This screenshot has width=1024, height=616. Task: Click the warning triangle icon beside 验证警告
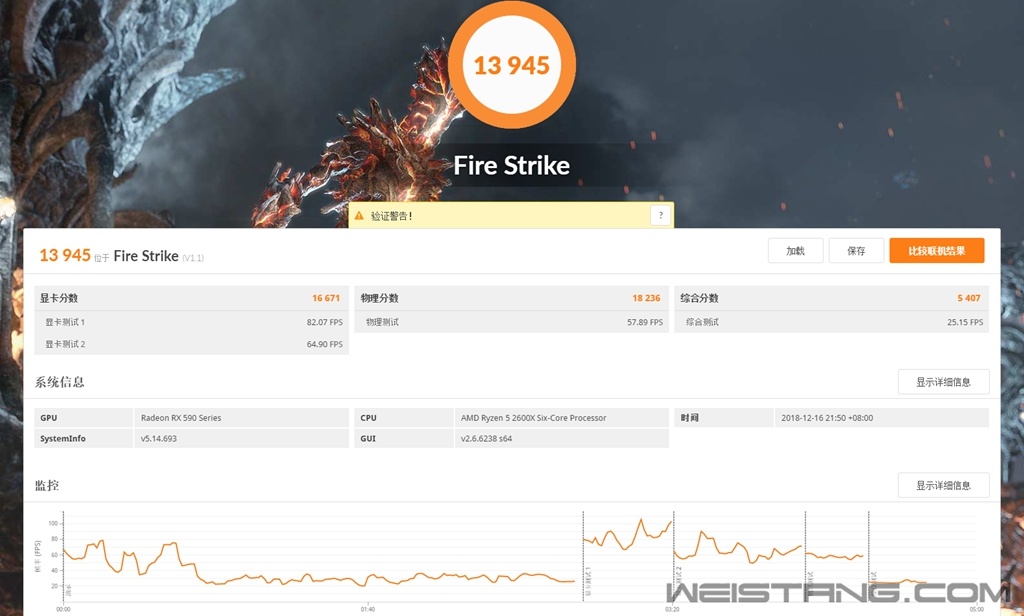[359, 216]
